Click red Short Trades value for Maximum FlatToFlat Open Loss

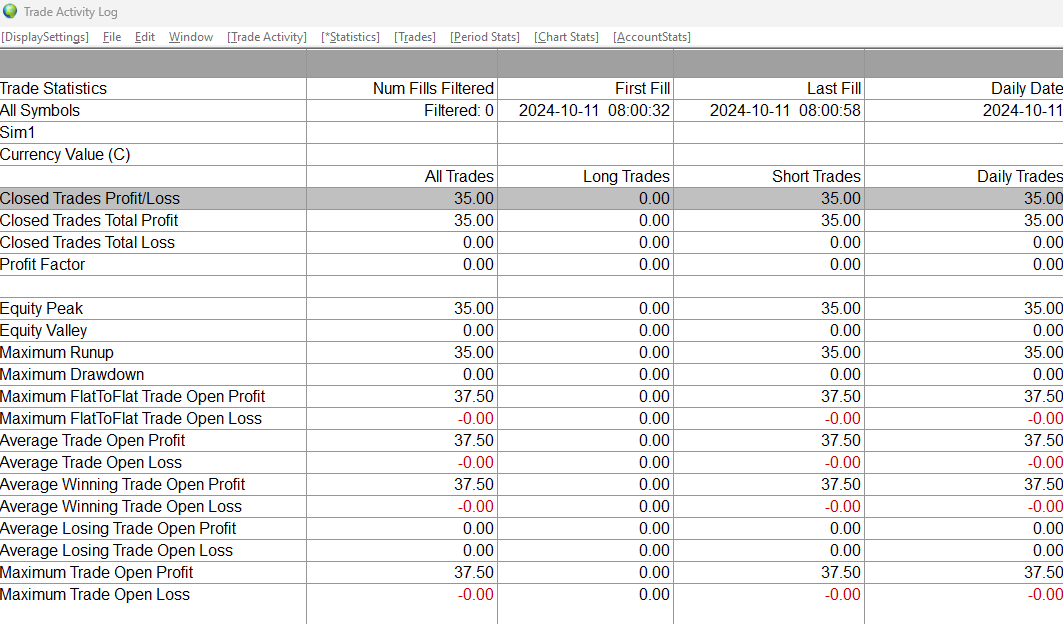tap(843, 418)
